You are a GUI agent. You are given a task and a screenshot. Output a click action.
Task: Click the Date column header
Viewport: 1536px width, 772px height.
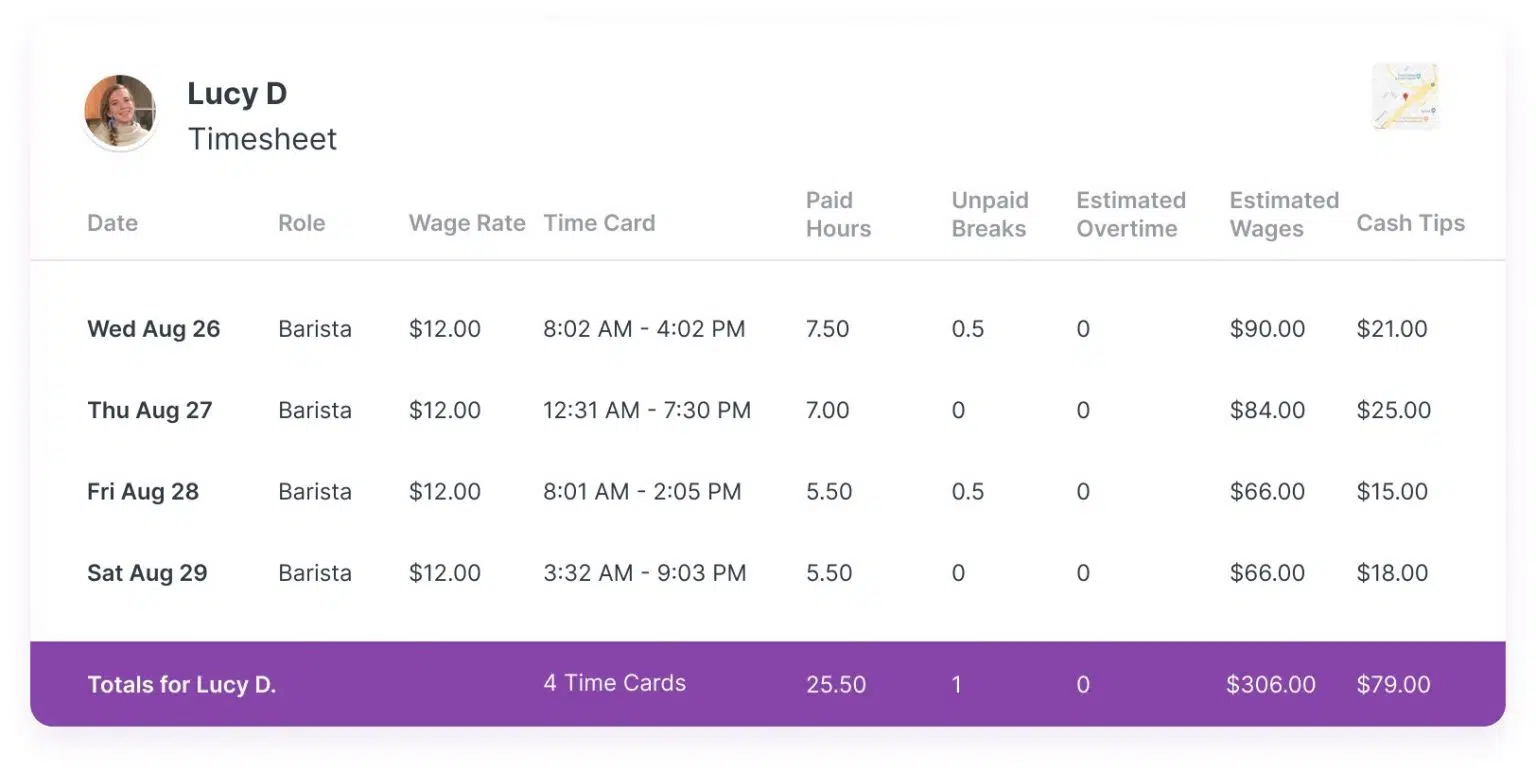(112, 223)
